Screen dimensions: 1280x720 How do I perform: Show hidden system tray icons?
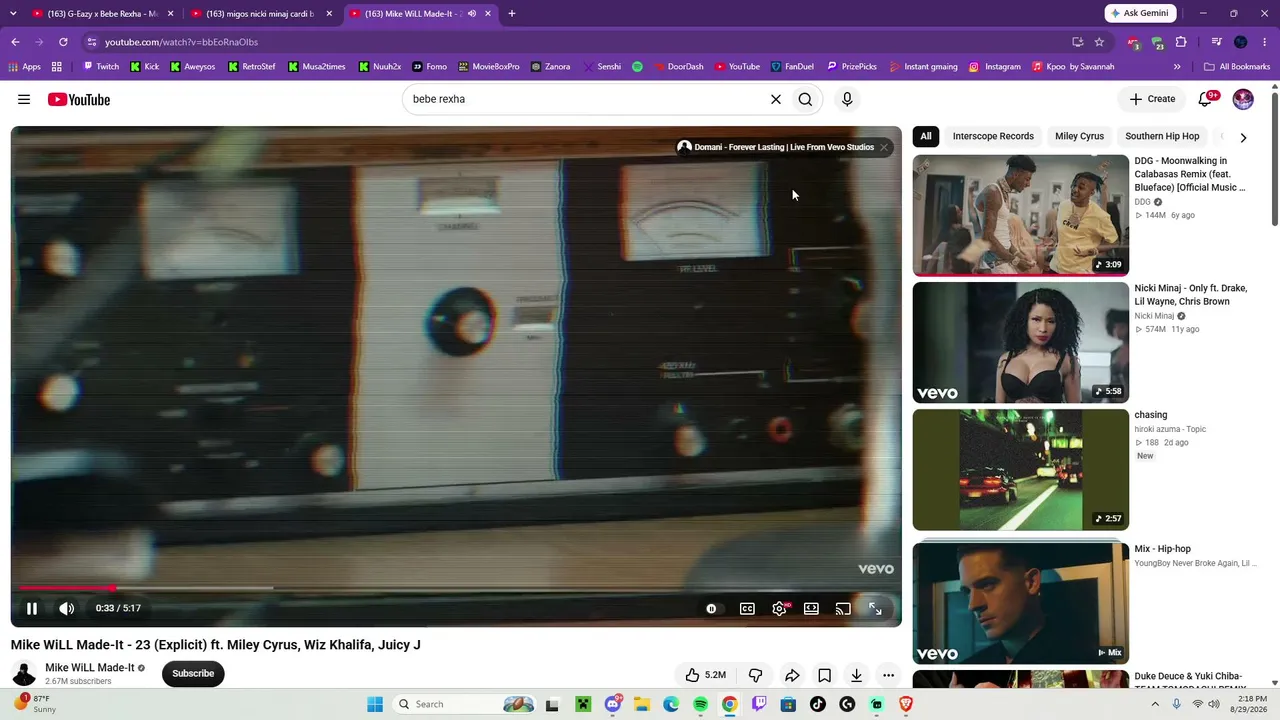pyautogui.click(x=1155, y=704)
